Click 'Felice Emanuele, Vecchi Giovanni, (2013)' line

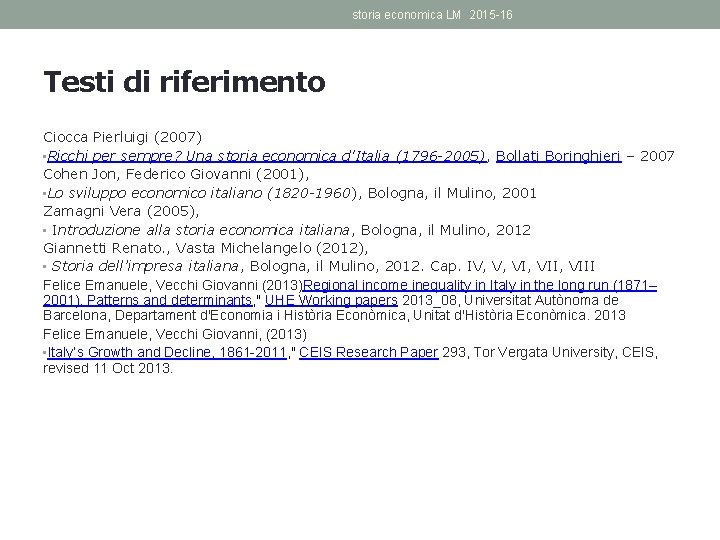click(175, 334)
